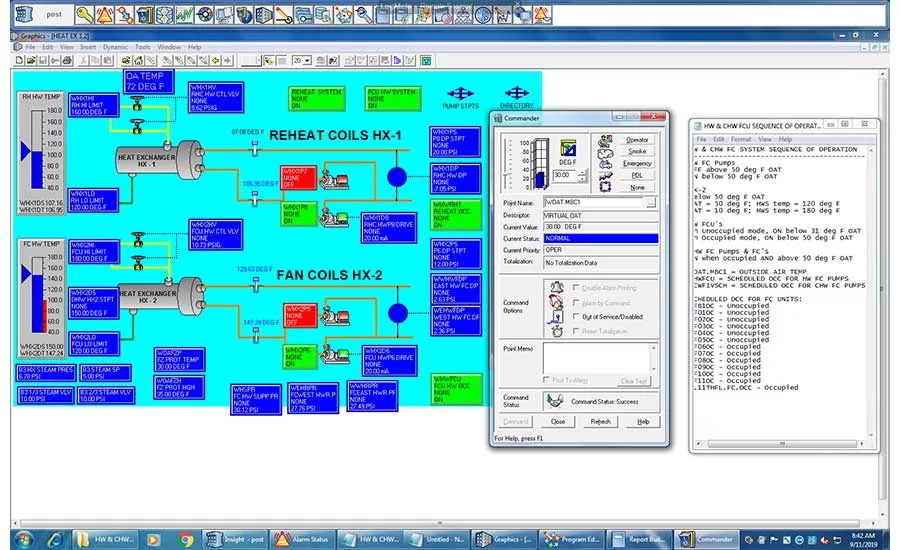Click the red WHX1P7 pump OFF status block

[298, 177]
